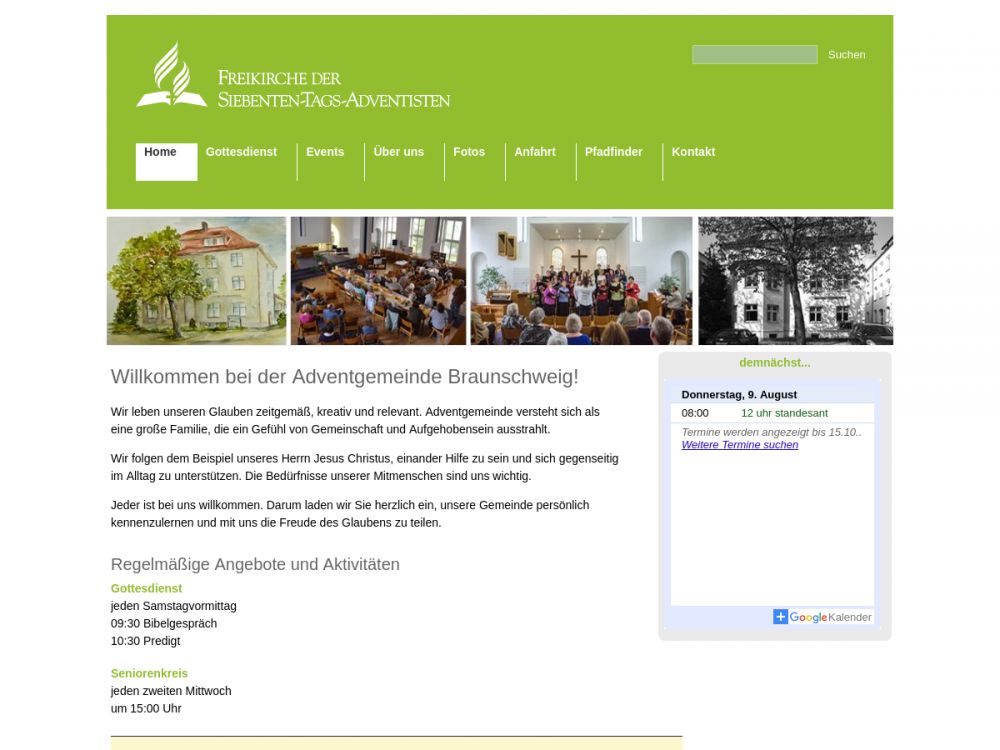Open the Anfahrt directions page
Screen dimensions: 1000x750
click(535, 153)
